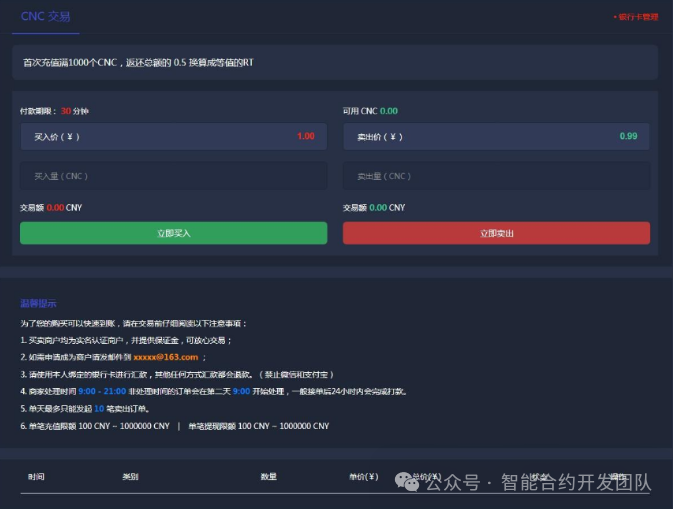Screen dimensions: 673x509
Task: Click the 单价(¥) column header
Action: coord(364,476)
